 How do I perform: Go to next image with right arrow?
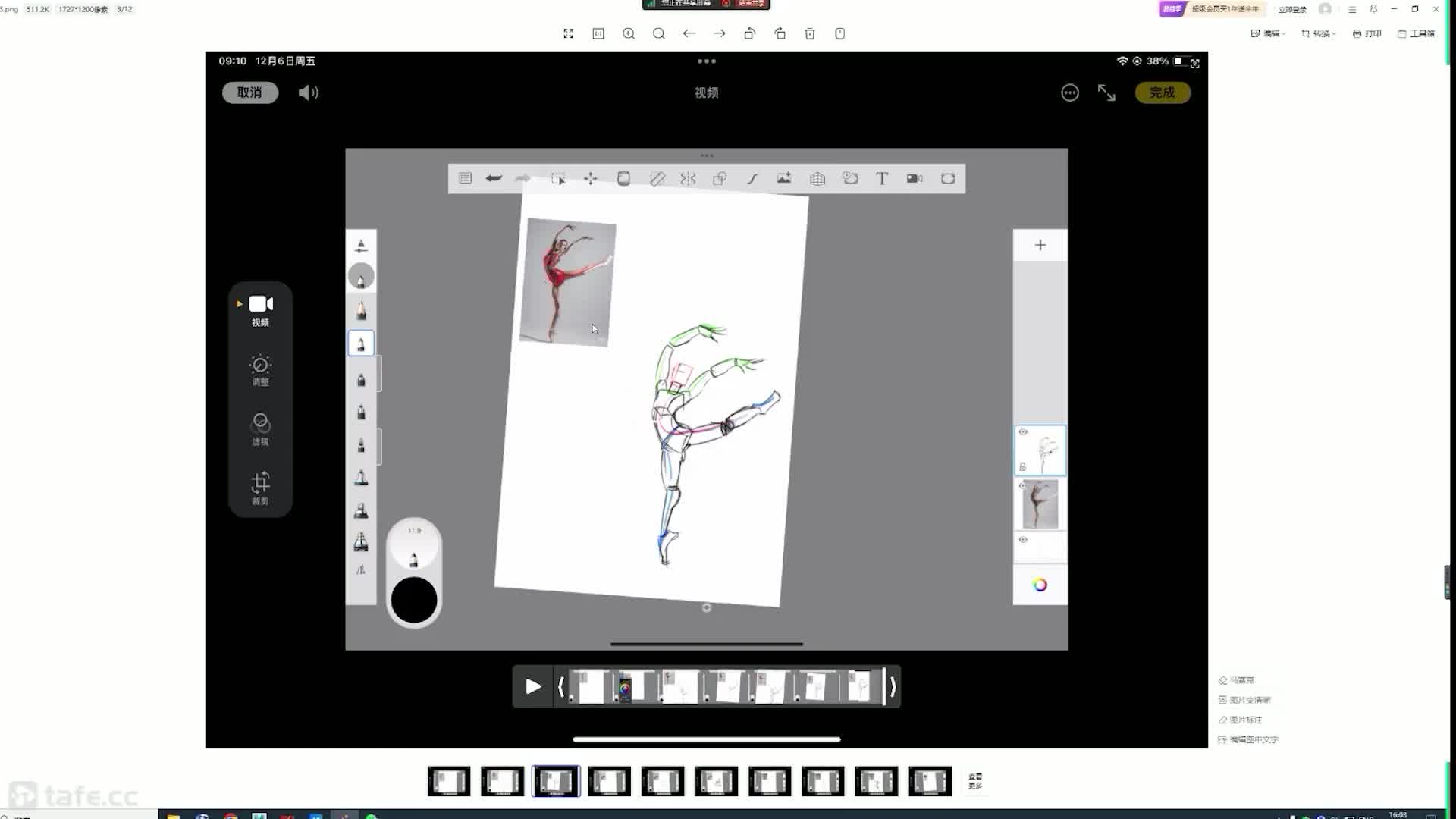click(x=719, y=33)
